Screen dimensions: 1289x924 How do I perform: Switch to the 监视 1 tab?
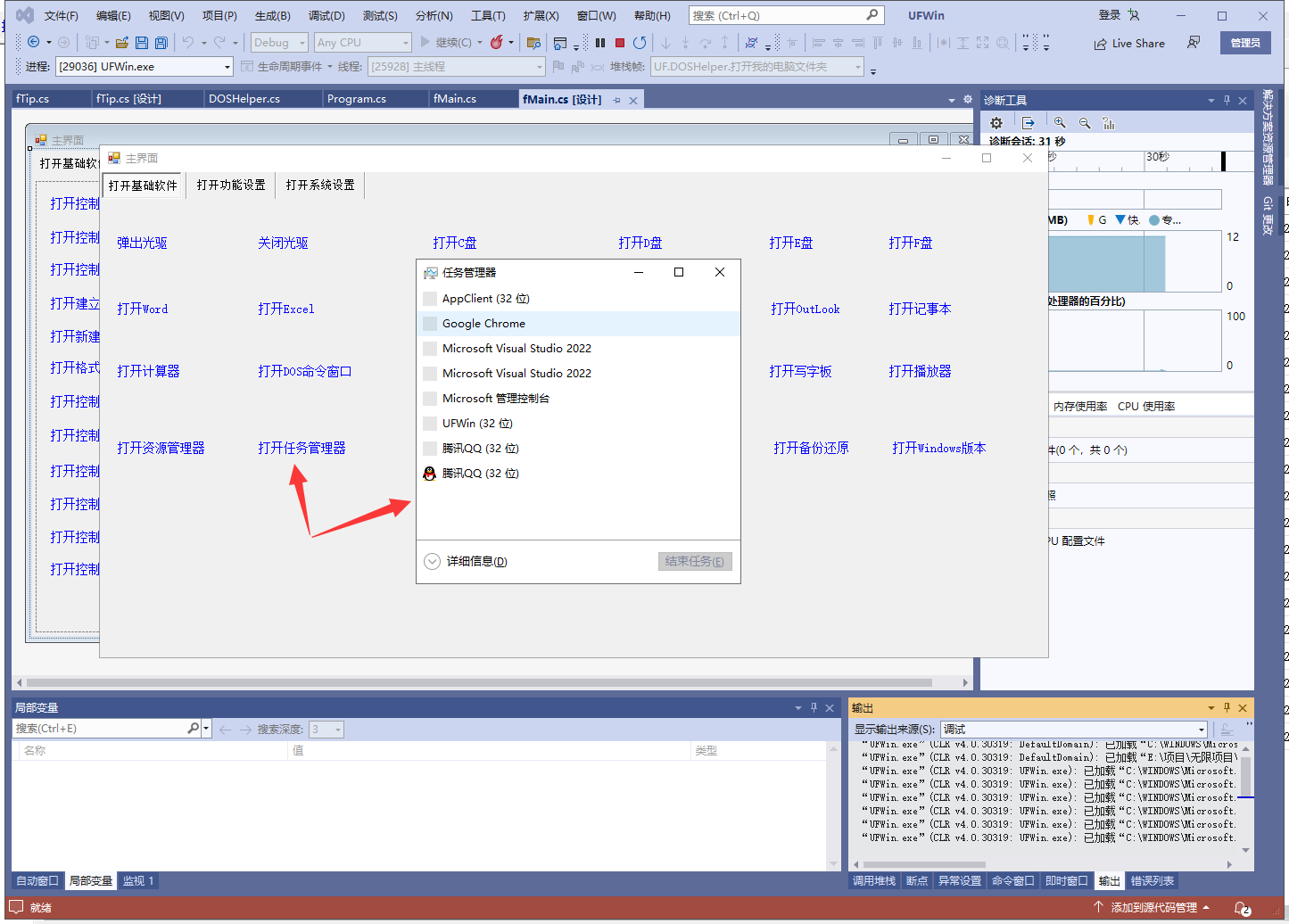pyautogui.click(x=138, y=880)
